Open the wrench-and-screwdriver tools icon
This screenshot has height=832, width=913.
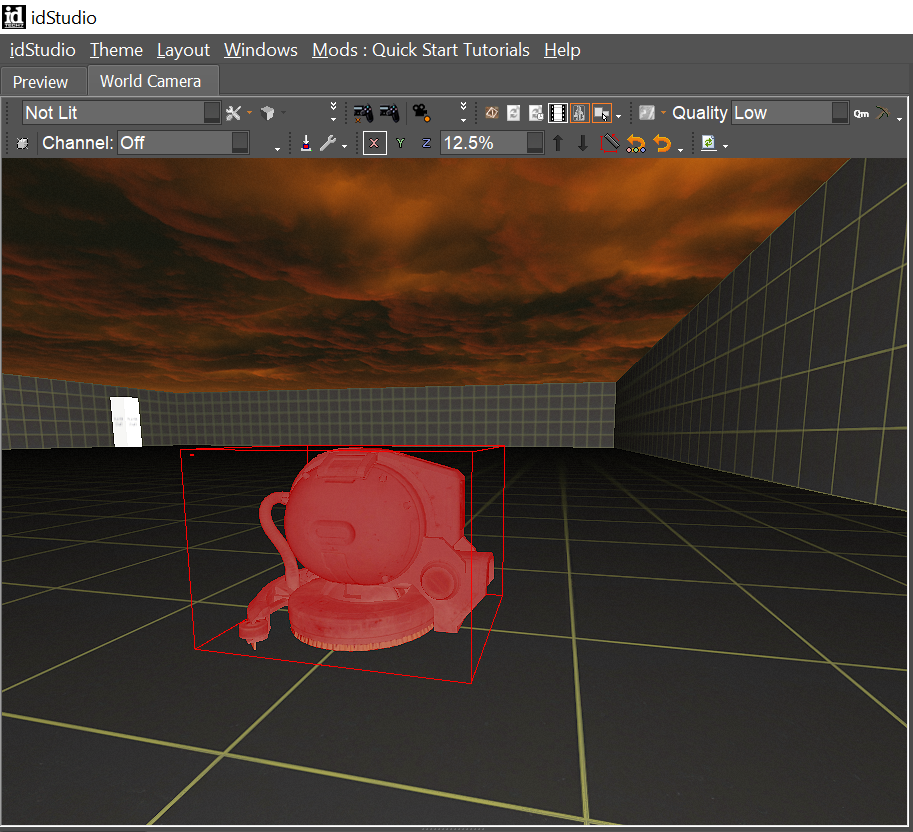233,113
